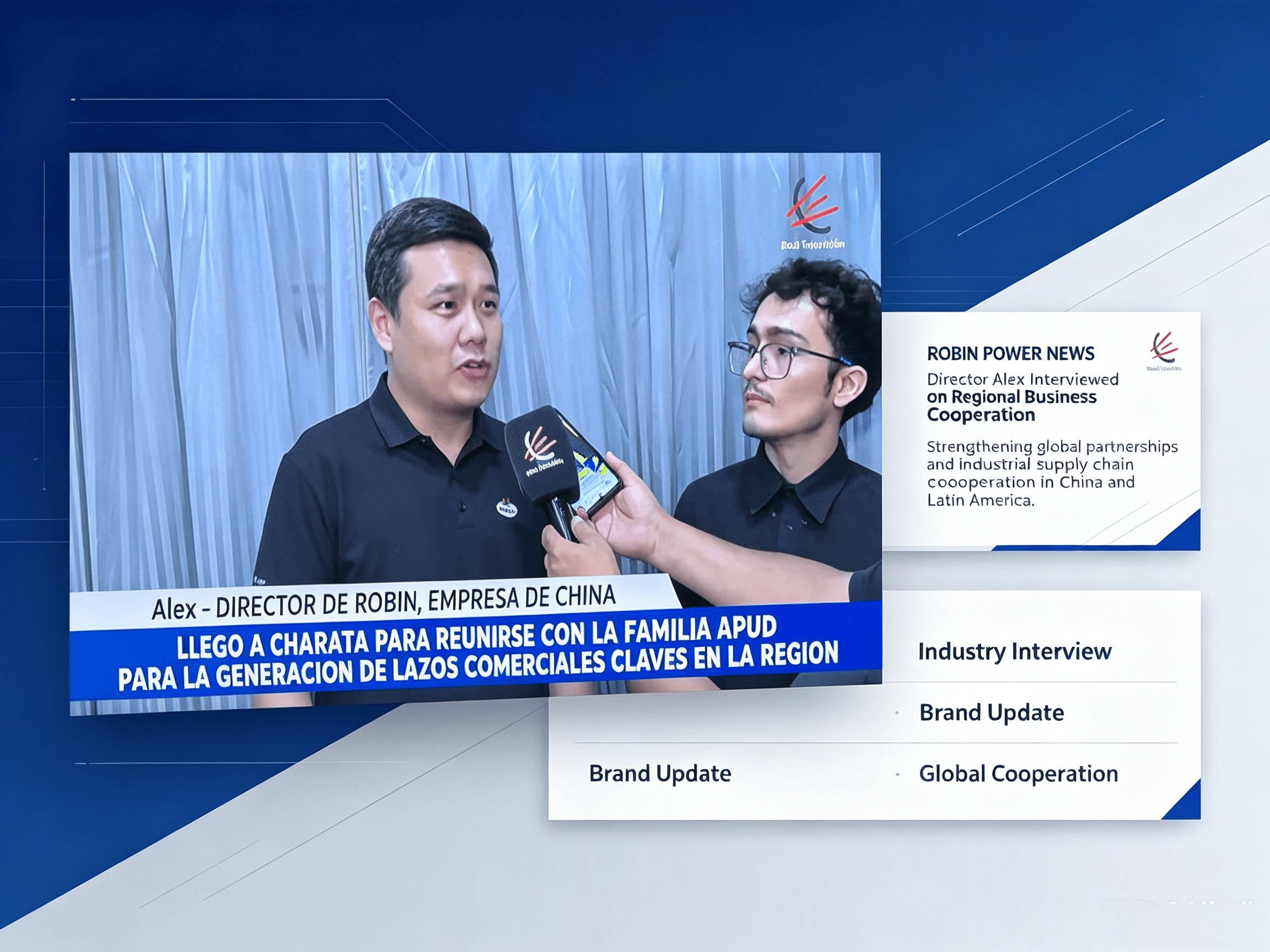Click the 'Roal' caption under the video logo
Viewport: 1270px width, 952px height.
click(x=812, y=245)
